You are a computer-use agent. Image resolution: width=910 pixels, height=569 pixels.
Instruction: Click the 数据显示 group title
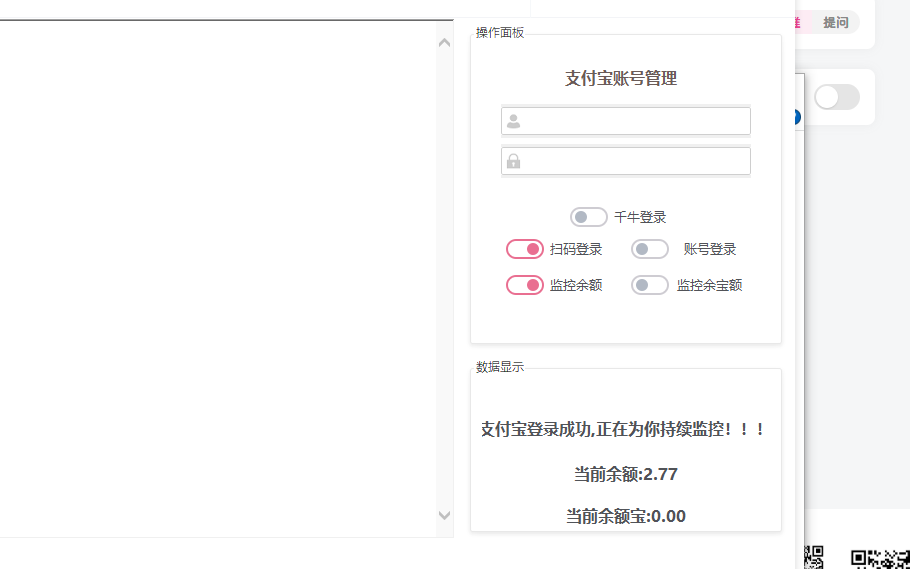click(x=500, y=367)
